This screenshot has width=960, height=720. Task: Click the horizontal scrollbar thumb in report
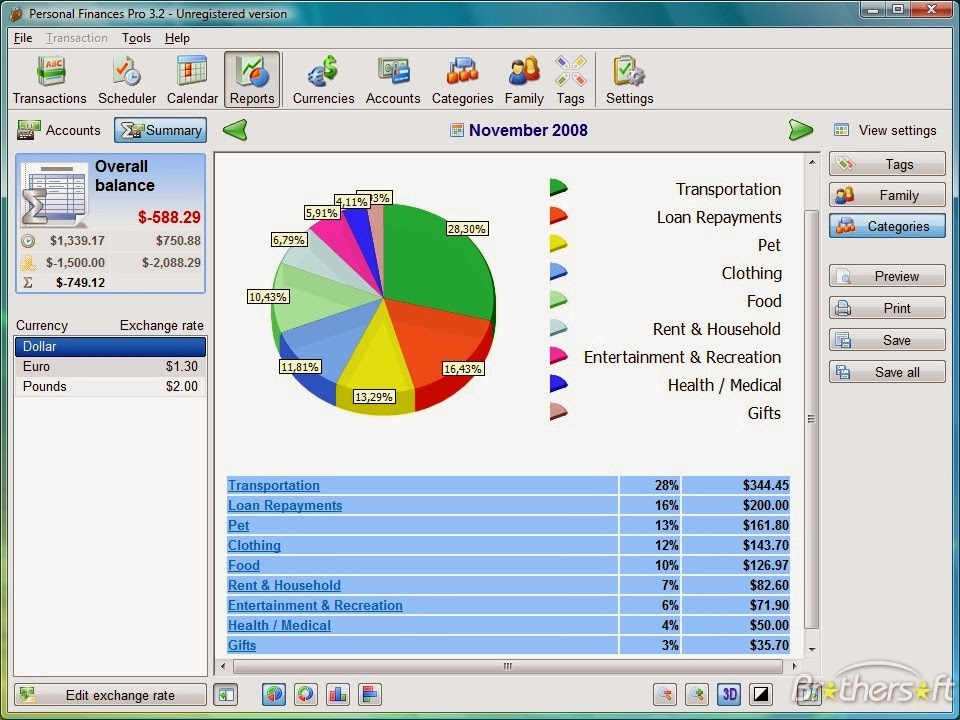click(508, 666)
